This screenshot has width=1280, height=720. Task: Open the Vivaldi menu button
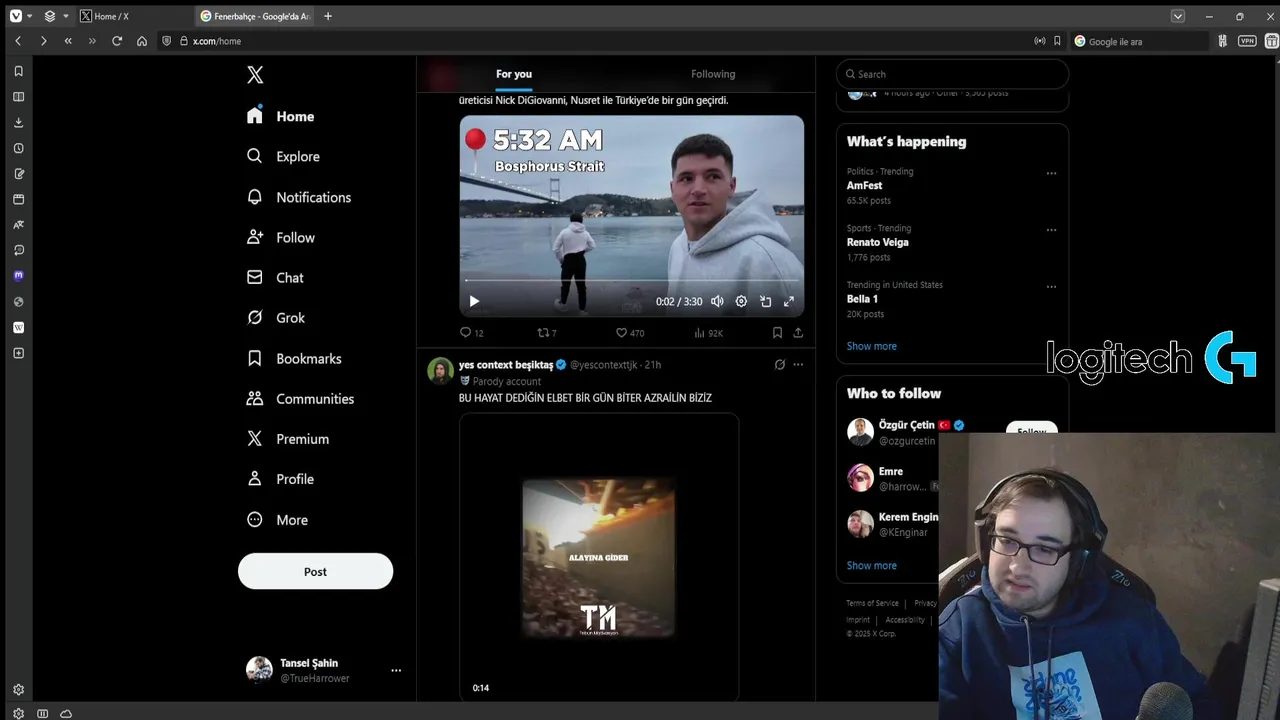15,16
